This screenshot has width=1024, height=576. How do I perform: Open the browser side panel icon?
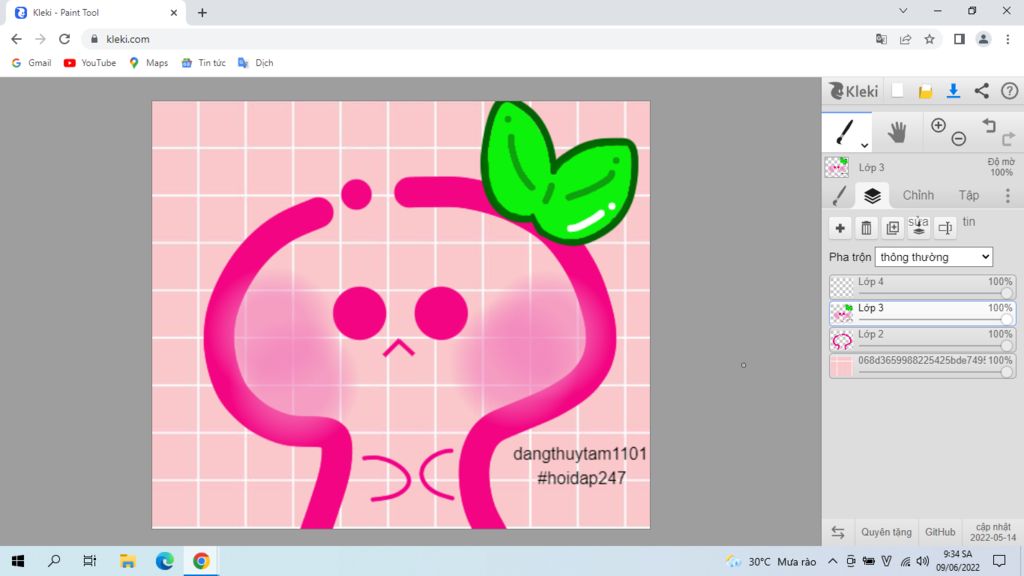pos(959,39)
